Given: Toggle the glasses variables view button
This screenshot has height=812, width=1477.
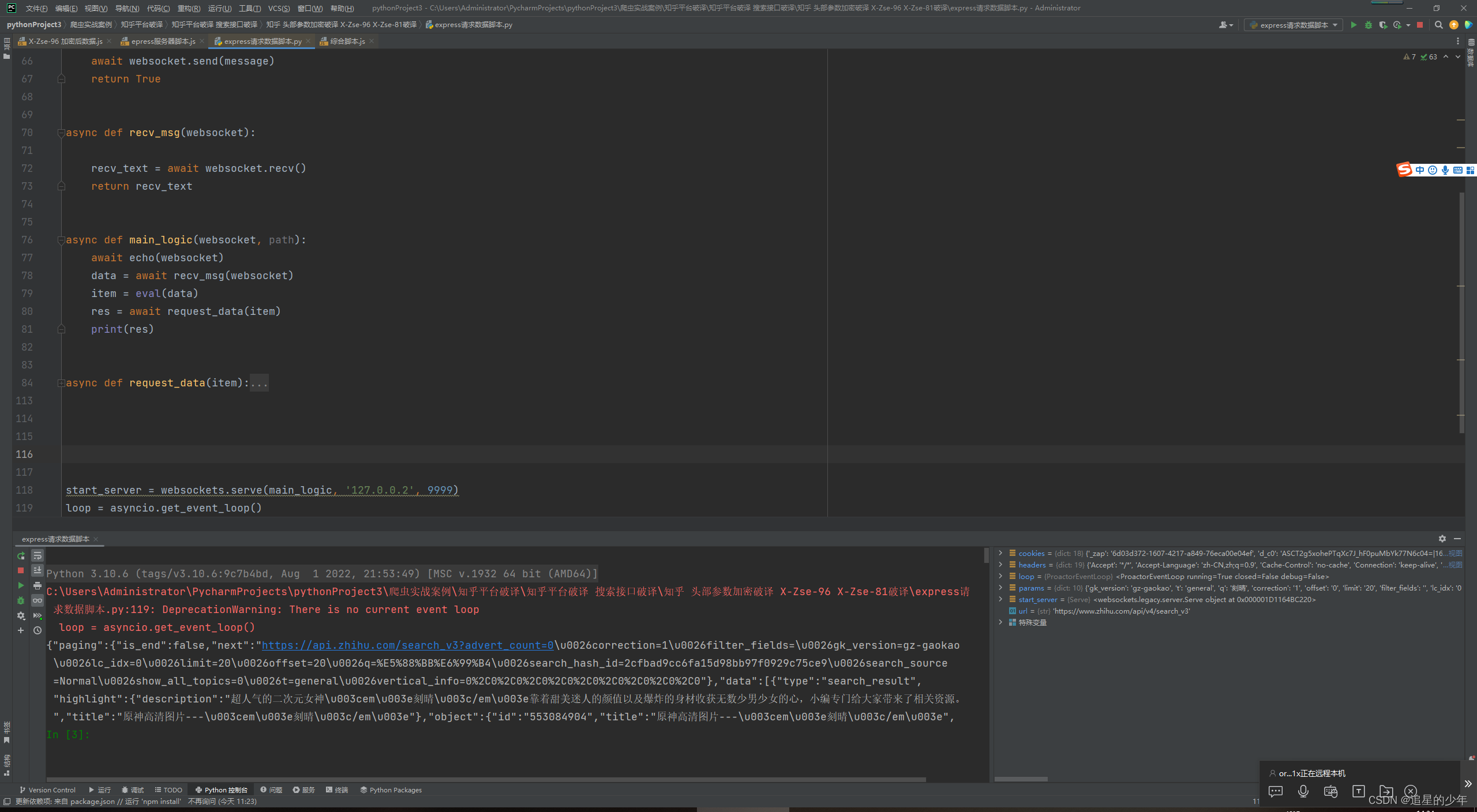Looking at the screenshot, I should [38, 600].
